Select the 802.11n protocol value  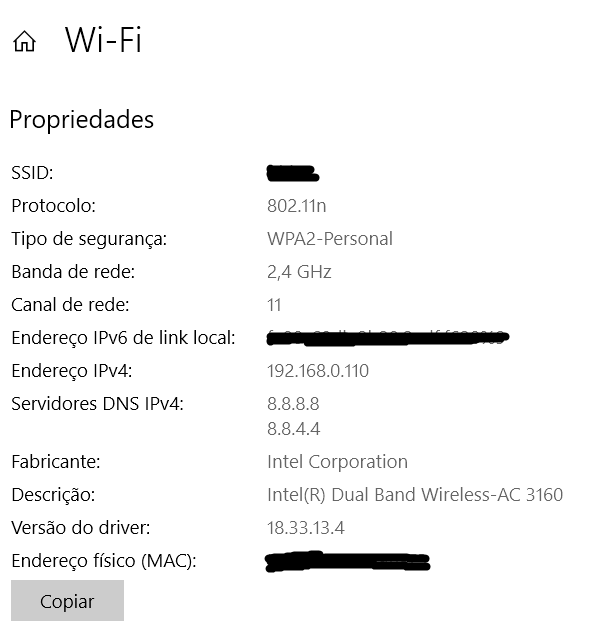[297, 206]
